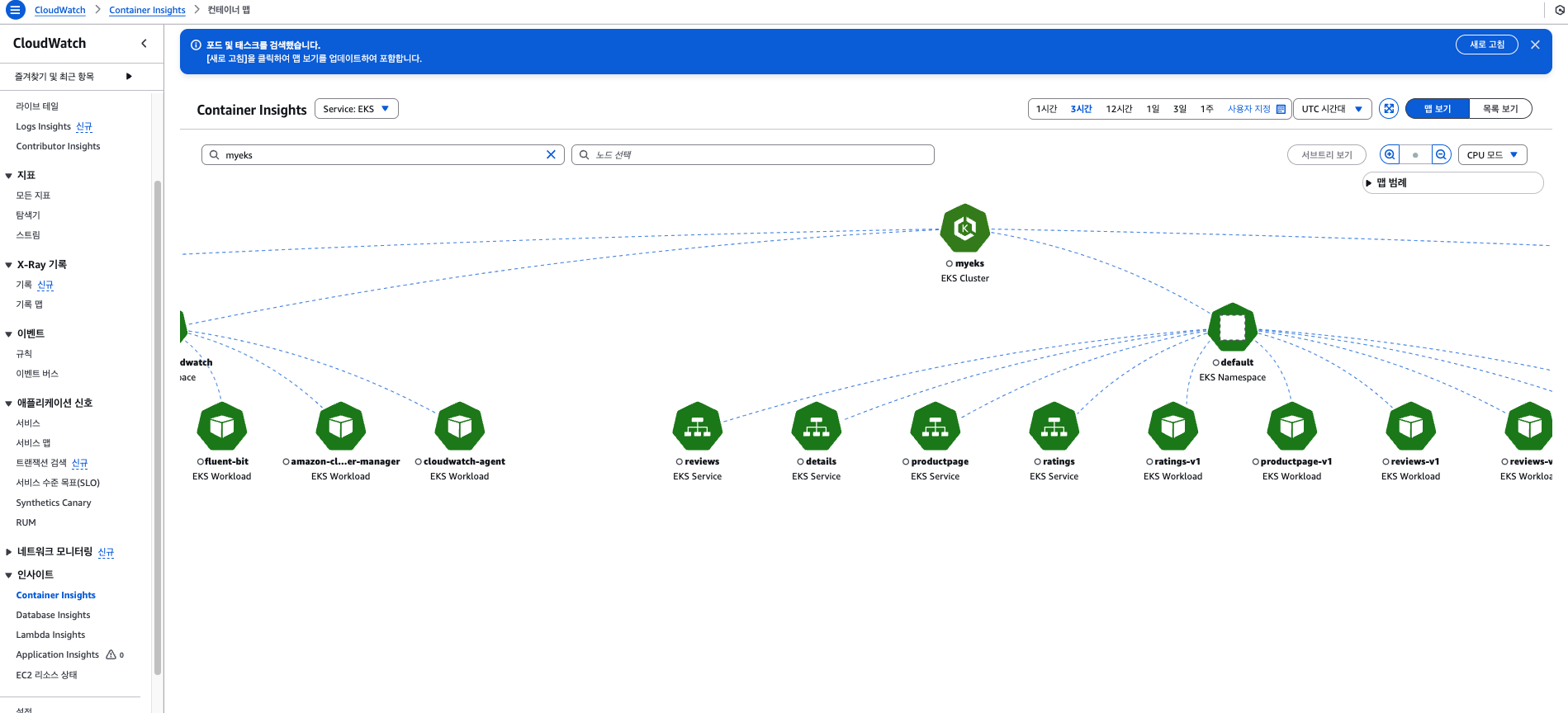This screenshot has height=713, width=1568.
Task: Select the 12시간 time range
Action: [x=1119, y=109]
